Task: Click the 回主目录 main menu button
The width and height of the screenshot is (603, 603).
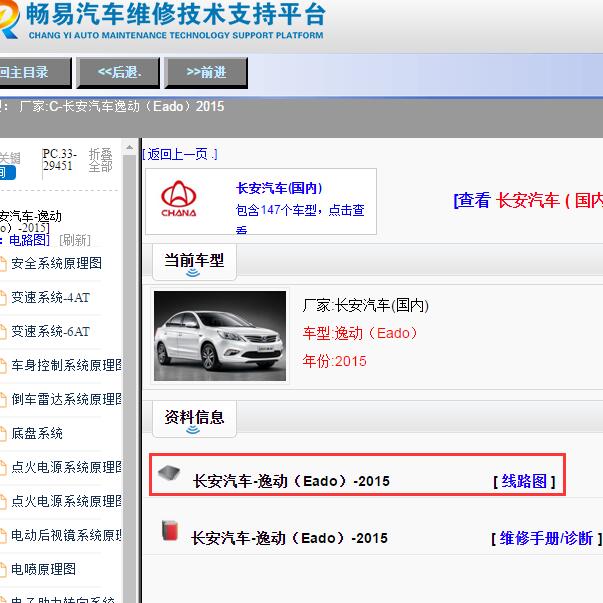Action: pyautogui.click(x=34, y=72)
